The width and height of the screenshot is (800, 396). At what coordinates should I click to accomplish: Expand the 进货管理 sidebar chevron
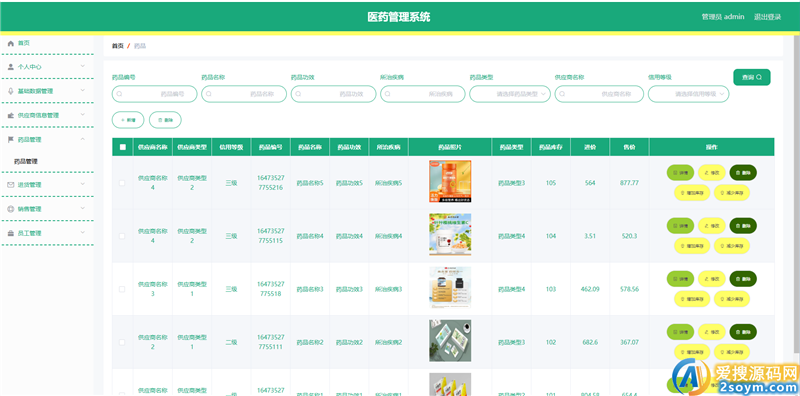click(83, 184)
